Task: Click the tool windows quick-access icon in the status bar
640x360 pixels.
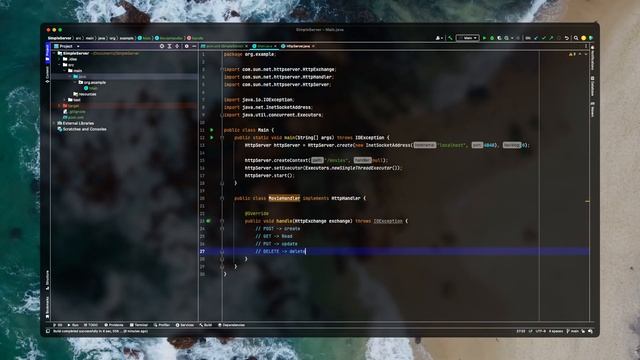Action: pyautogui.click(x=48, y=331)
